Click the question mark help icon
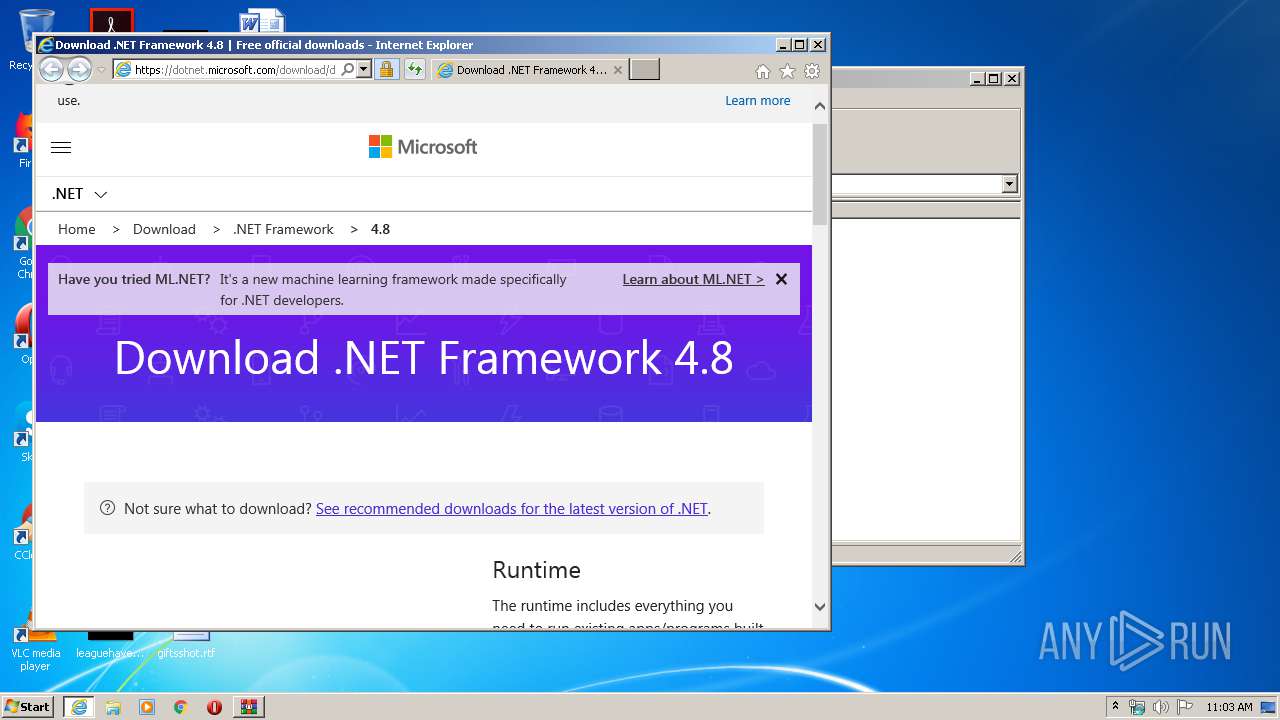The height and width of the screenshot is (720, 1280). pos(108,508)
